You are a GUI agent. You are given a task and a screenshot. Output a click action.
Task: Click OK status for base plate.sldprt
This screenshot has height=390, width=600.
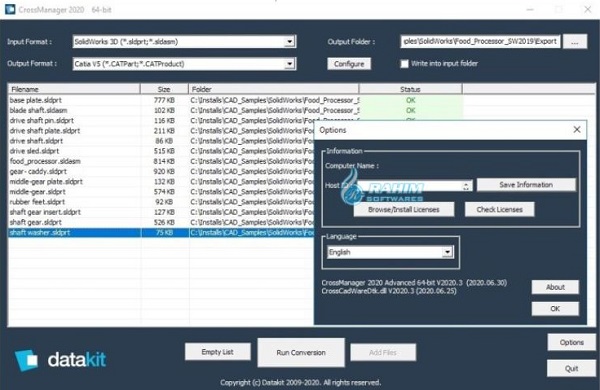click(x=411, y=100)
